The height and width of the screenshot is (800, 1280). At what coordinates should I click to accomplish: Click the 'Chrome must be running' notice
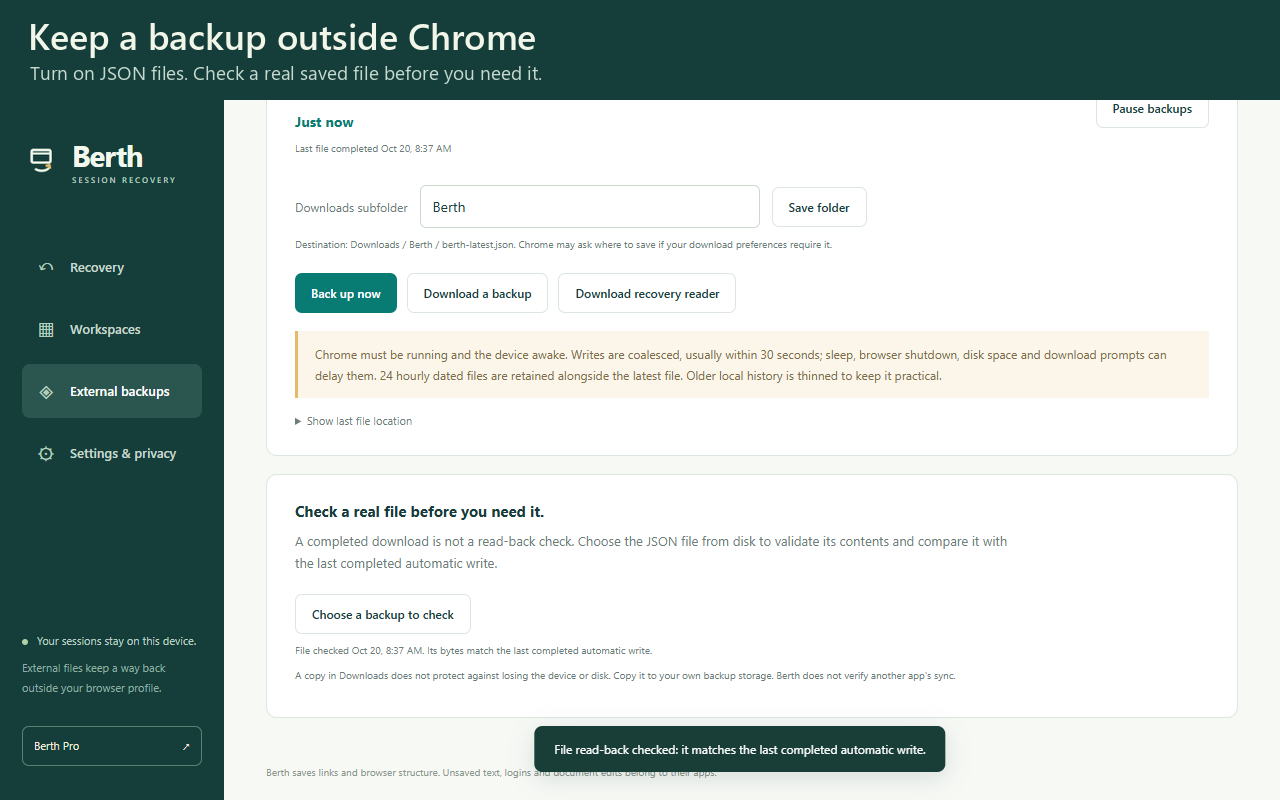point(752,365)
